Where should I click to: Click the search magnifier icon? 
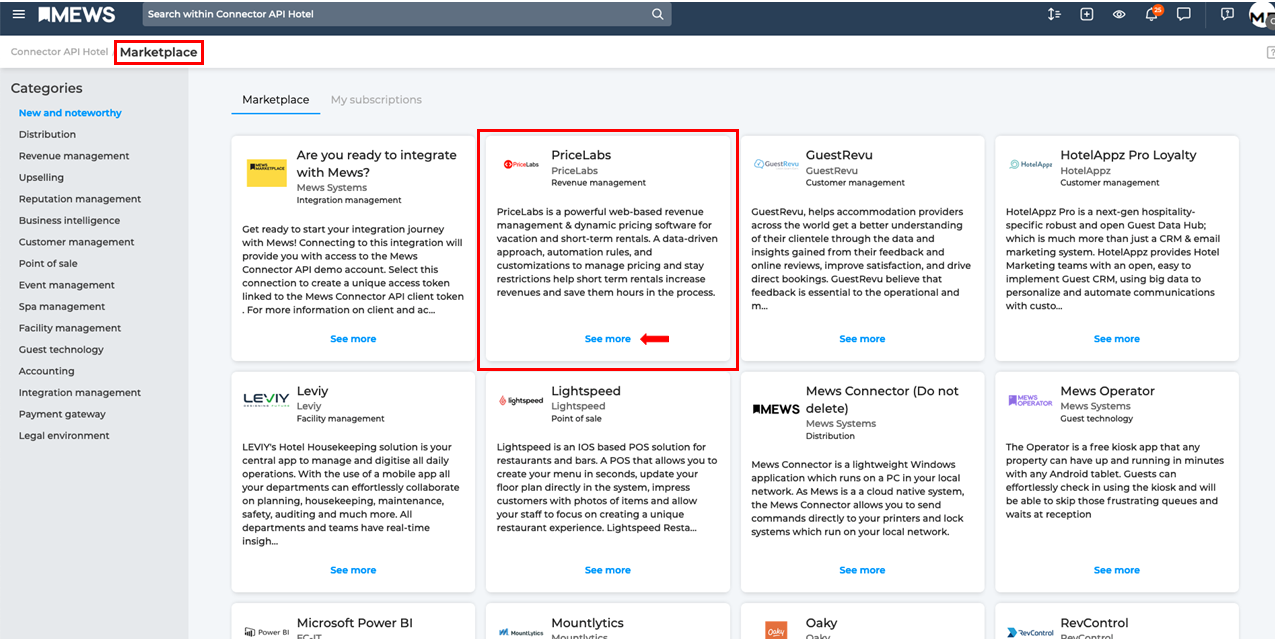tap(657, 14)
